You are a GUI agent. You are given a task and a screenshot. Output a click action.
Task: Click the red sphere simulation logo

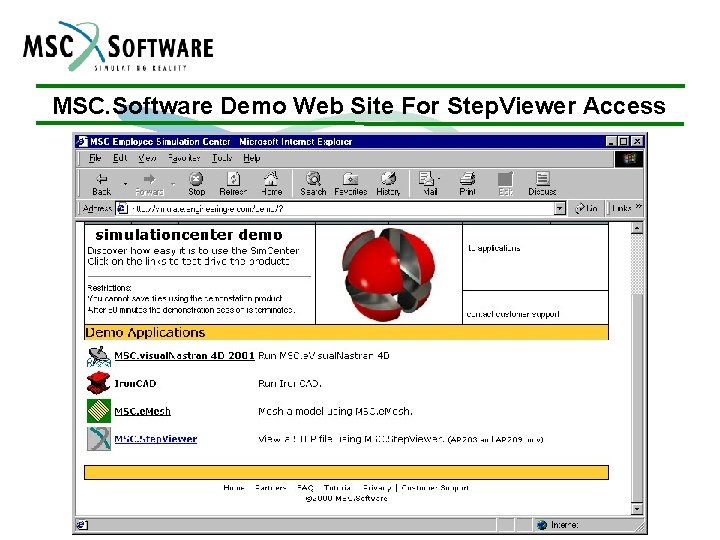pyautogui.click(x=388, y=274)
